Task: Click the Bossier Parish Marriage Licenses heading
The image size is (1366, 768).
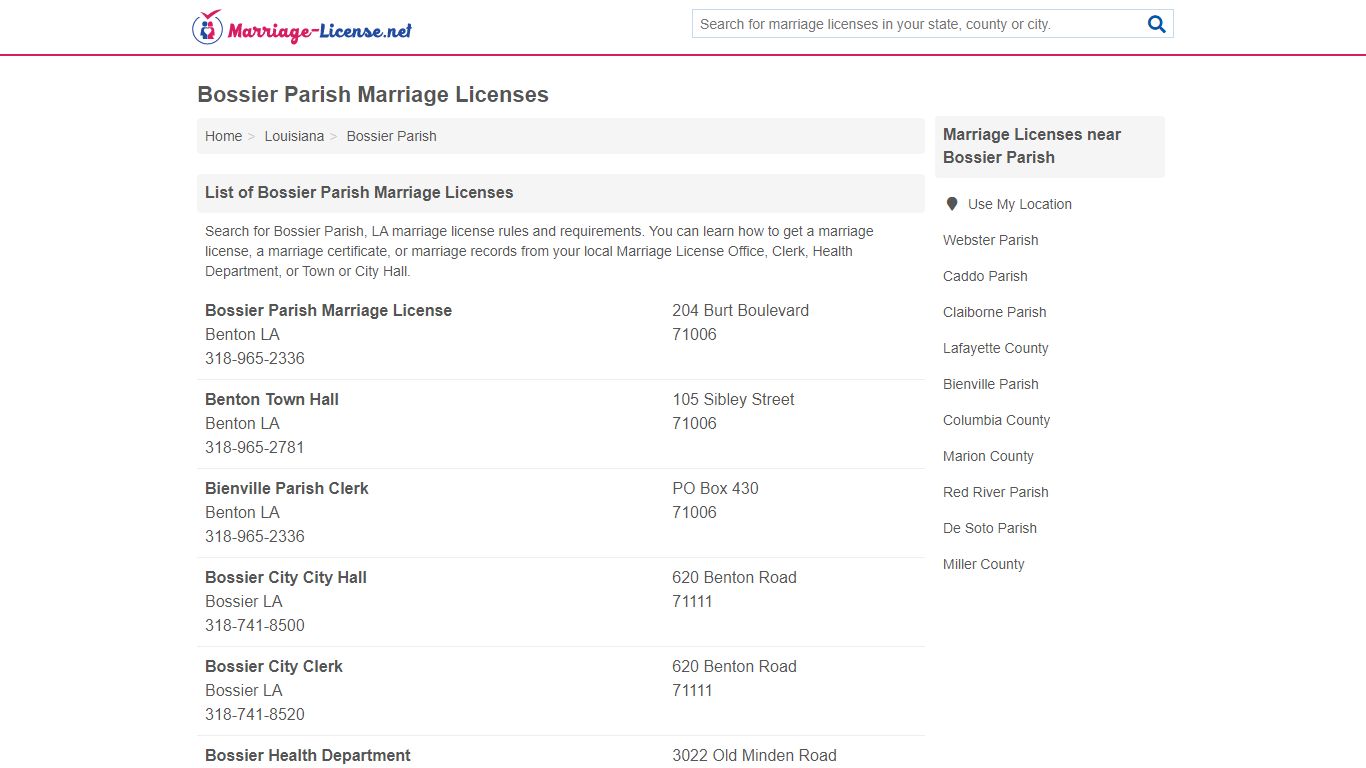Action: (373, 95)
